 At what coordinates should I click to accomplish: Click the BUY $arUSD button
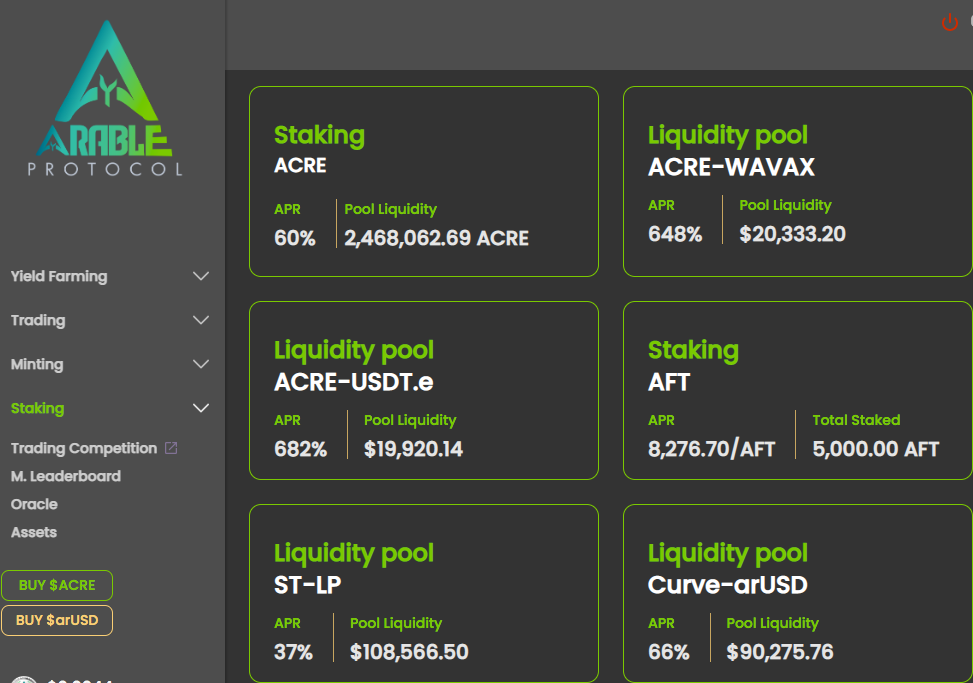click(x=57, y=620)
